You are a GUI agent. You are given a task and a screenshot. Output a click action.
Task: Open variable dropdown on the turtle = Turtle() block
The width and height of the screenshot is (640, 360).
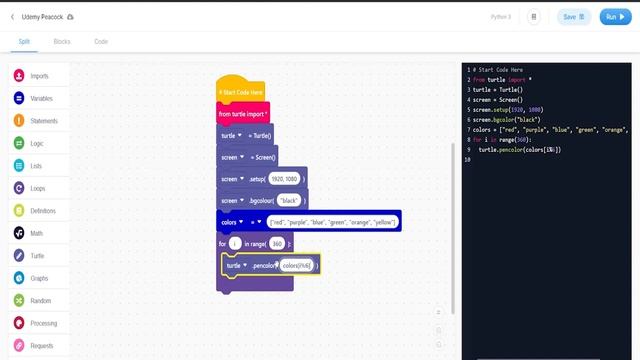pos(240,135)
